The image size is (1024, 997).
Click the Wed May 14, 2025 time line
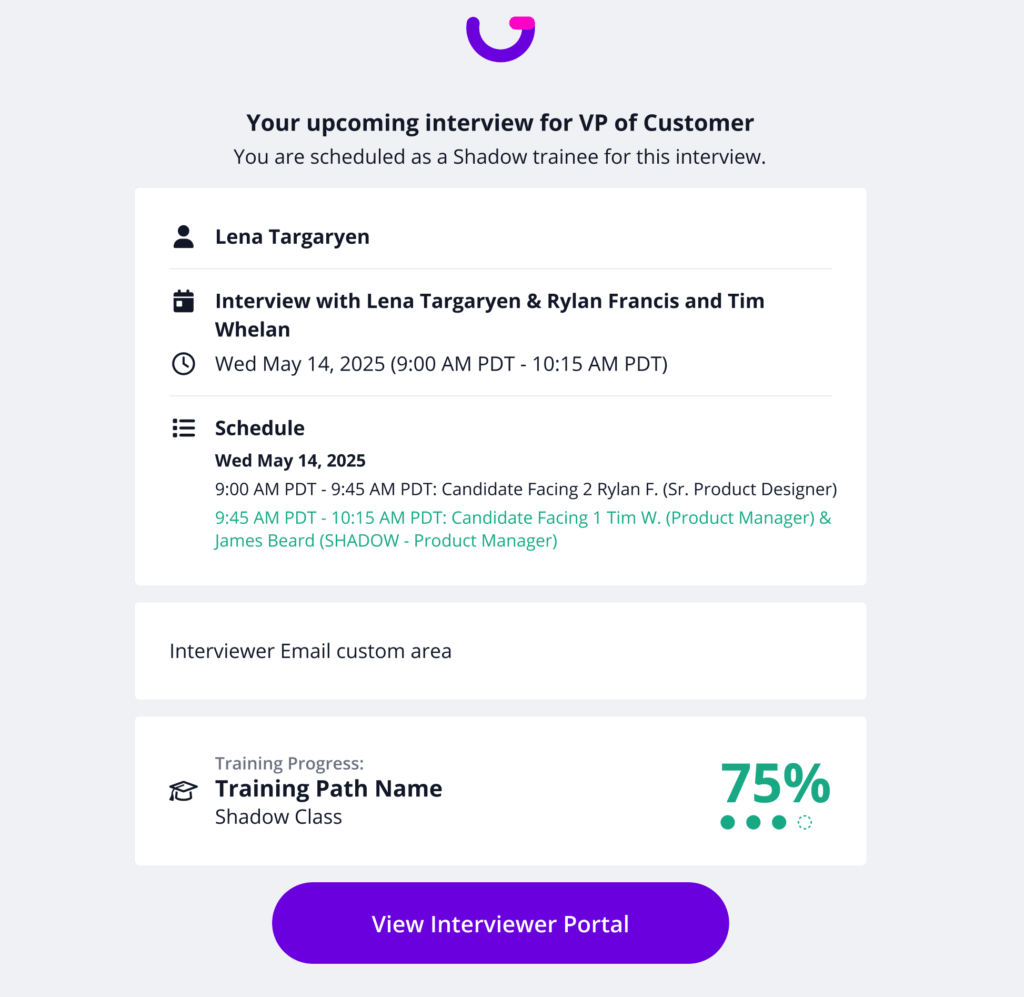pos(441,364)
